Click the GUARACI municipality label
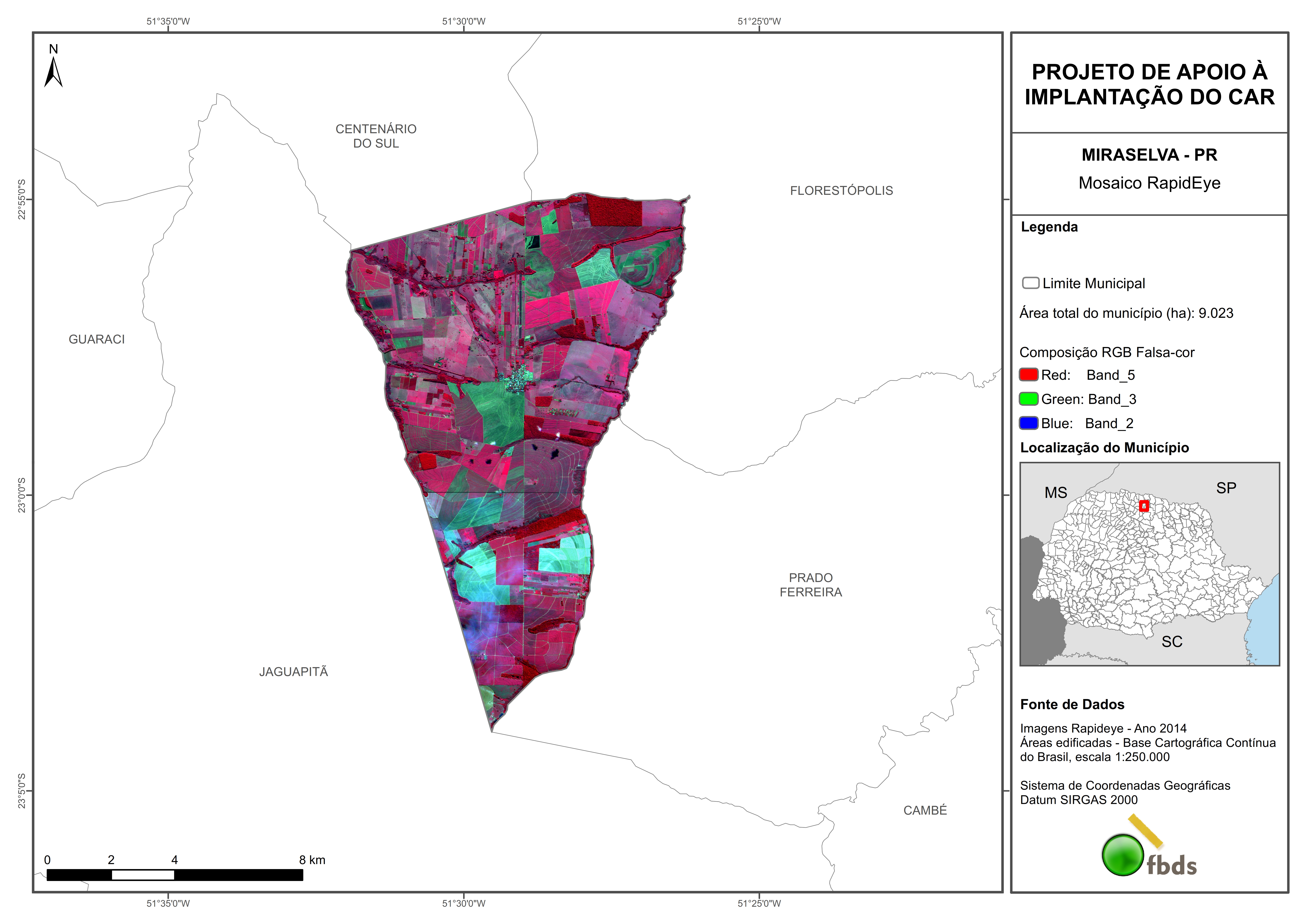 click(97, 339)
